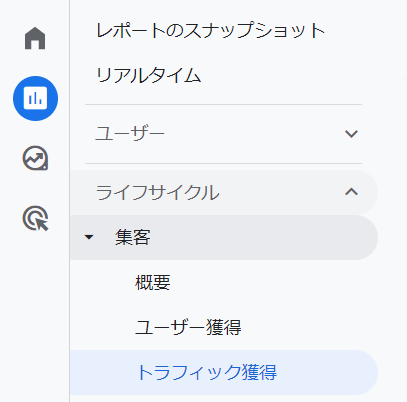Open the ユーザー獲得 report
The height and width of the screenshot is (402, 407).
[188, 327]
